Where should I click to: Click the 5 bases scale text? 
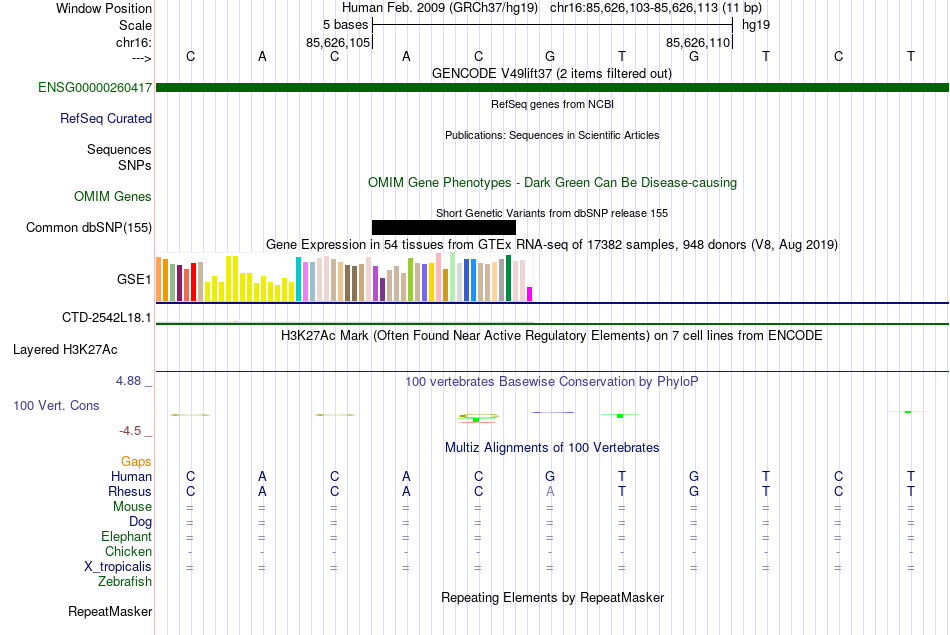(x=345, y=25)
